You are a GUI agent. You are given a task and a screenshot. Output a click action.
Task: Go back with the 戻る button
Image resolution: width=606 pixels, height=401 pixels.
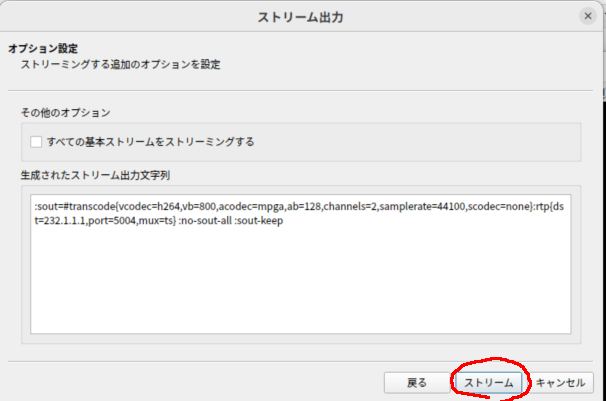click(417, 382)
